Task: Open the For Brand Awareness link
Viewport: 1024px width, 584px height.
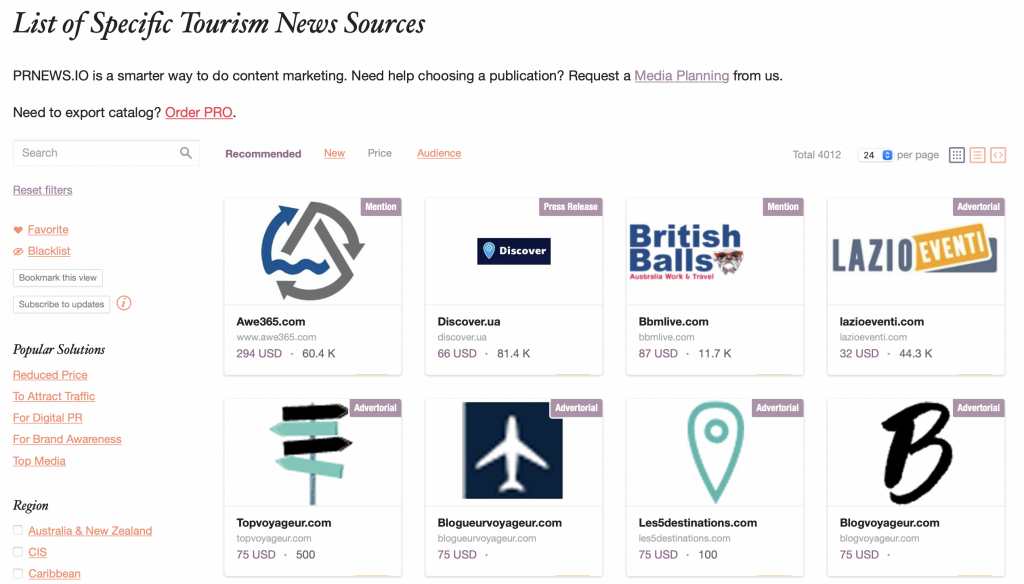Action: coord(67,440)
